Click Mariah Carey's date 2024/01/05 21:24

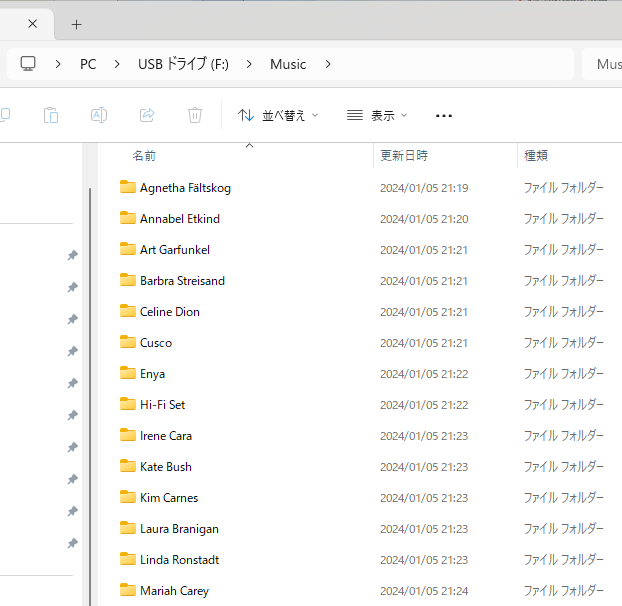point(424,591)
